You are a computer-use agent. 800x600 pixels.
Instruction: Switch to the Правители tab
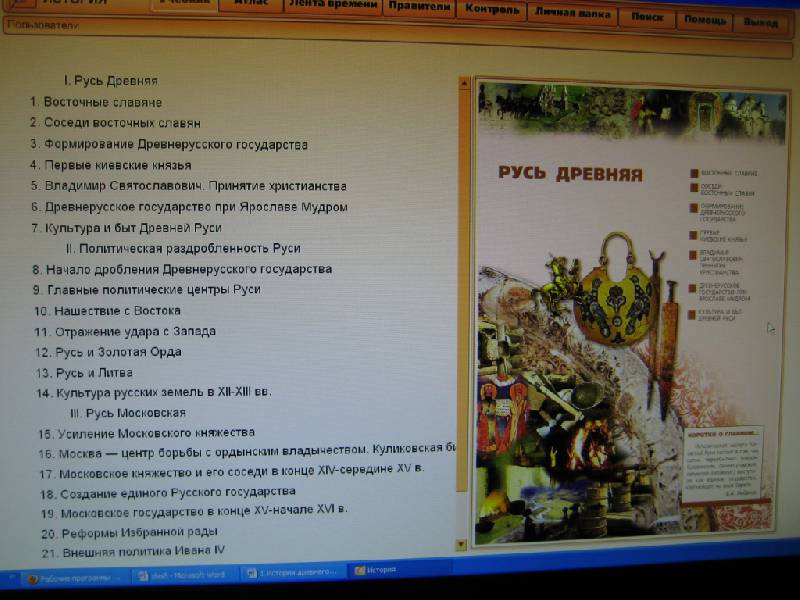[x=418, y=8]
